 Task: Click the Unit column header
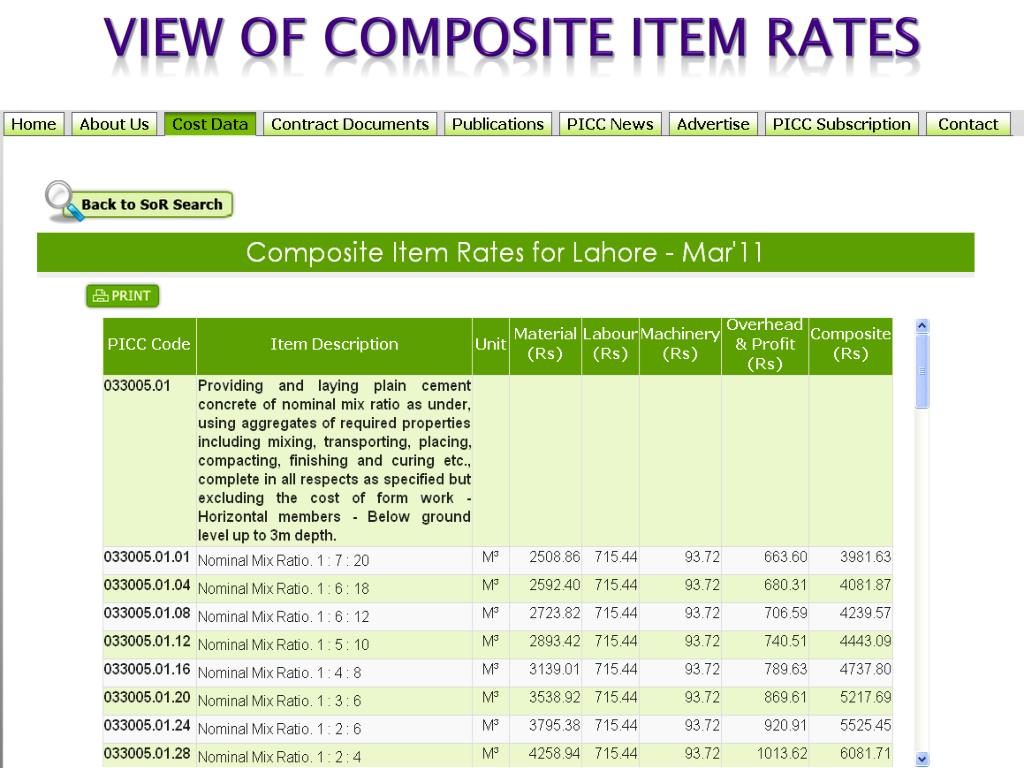(490, 345)
